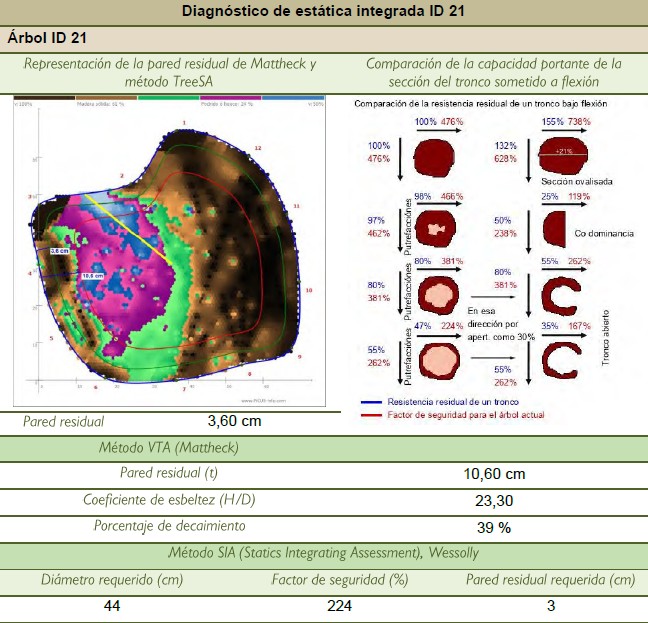Click sensor point 12 on the tomogram
648x623 pixels.
tap(257, 147)
